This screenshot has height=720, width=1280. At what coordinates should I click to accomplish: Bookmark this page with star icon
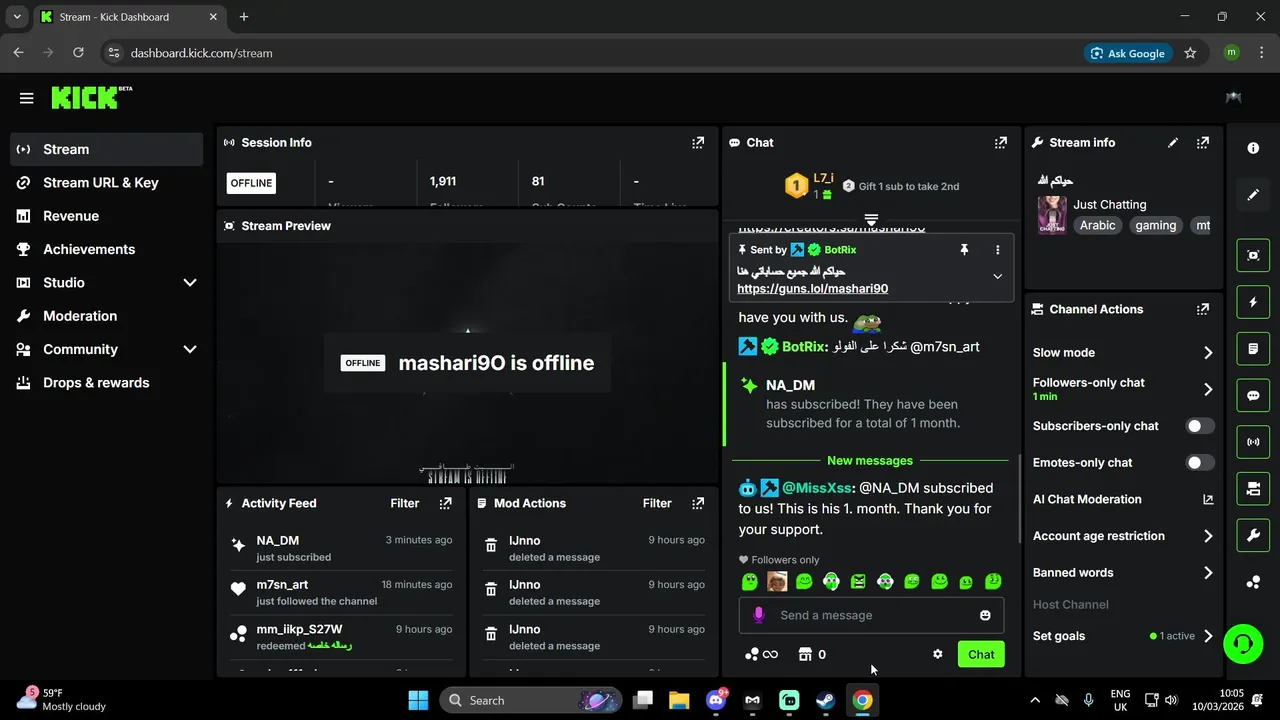(x=1190, y=53)
